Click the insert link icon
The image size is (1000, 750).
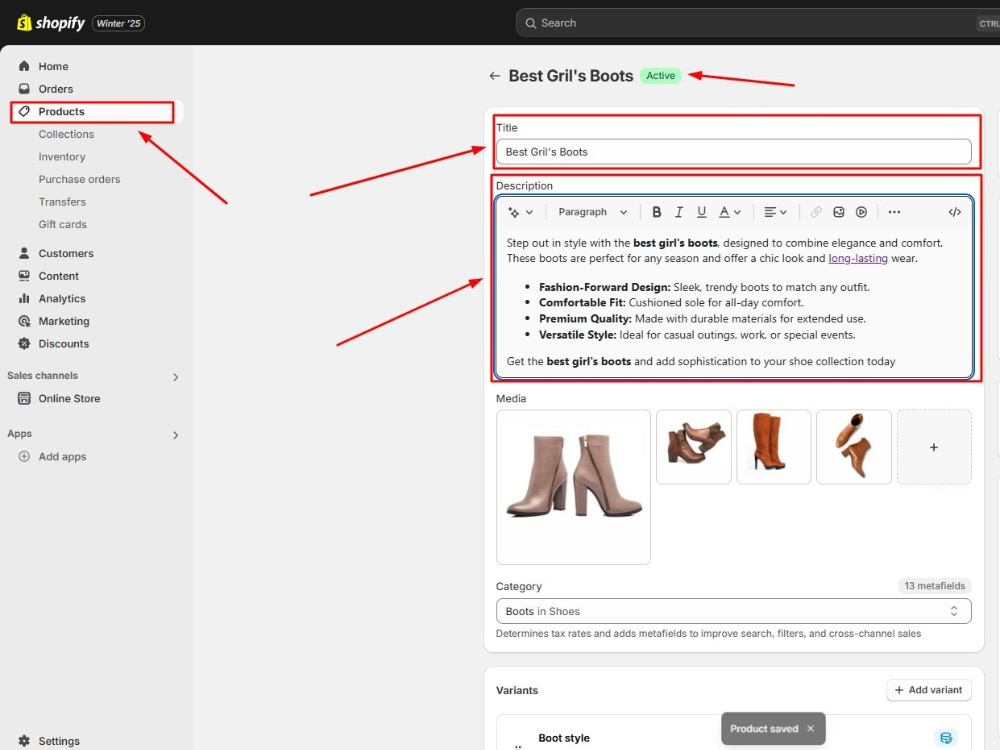pos(816,212)
